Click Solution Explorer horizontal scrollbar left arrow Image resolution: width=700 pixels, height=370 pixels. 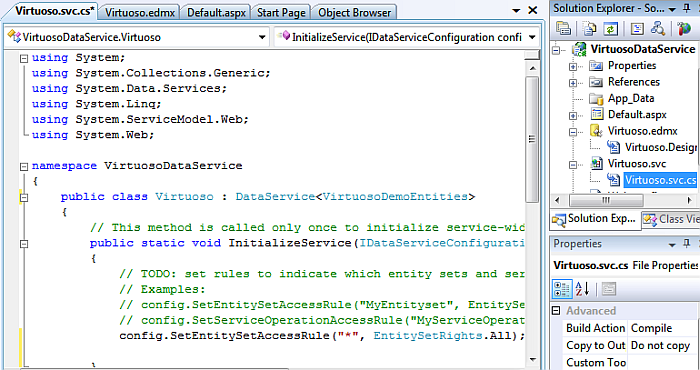[x=557, y=200]
